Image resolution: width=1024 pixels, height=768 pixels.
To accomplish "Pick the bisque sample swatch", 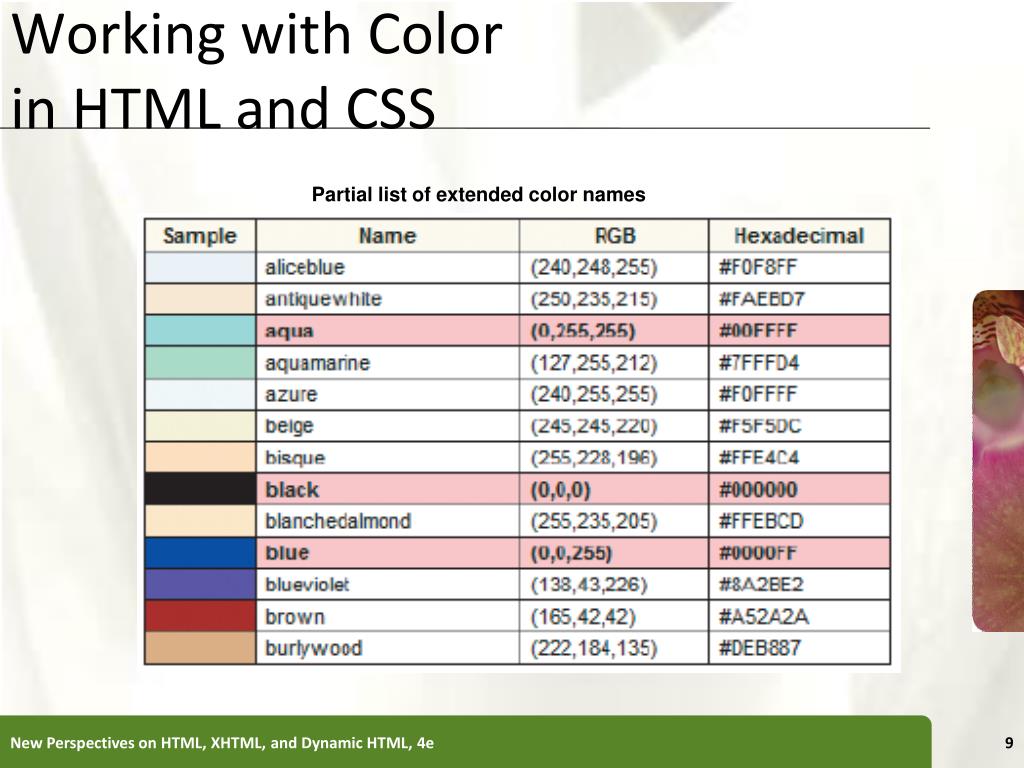I will click(200, 457).
